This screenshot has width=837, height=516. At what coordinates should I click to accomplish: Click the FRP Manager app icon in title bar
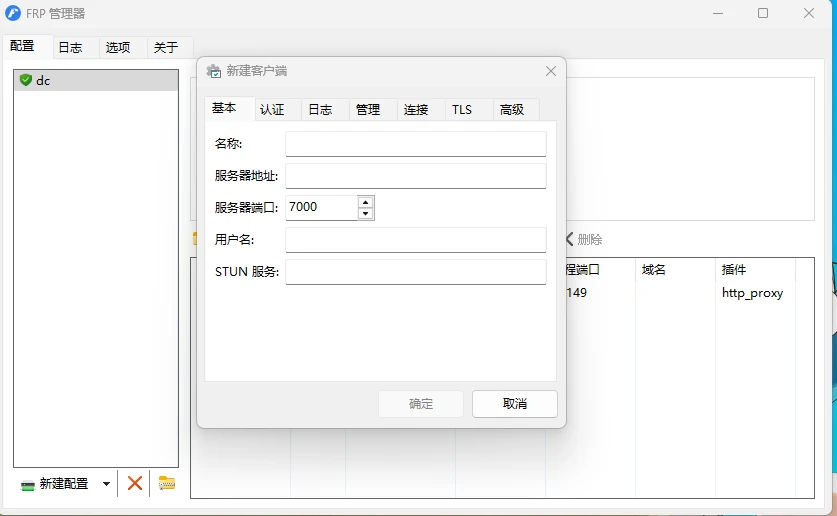point(13,13)
